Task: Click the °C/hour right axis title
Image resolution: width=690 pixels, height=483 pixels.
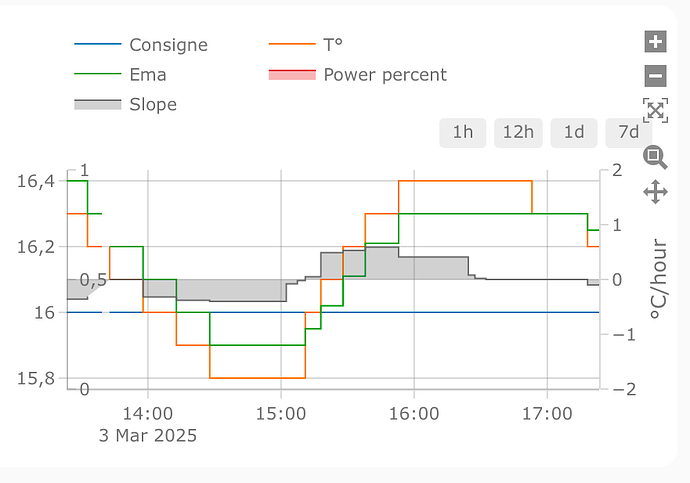Action: point(659,278)
